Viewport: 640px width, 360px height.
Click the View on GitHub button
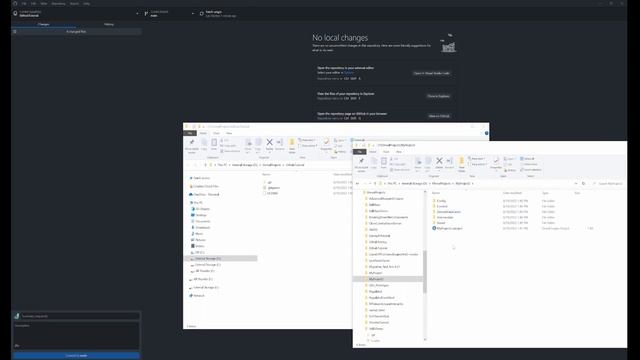coord(439,116)
